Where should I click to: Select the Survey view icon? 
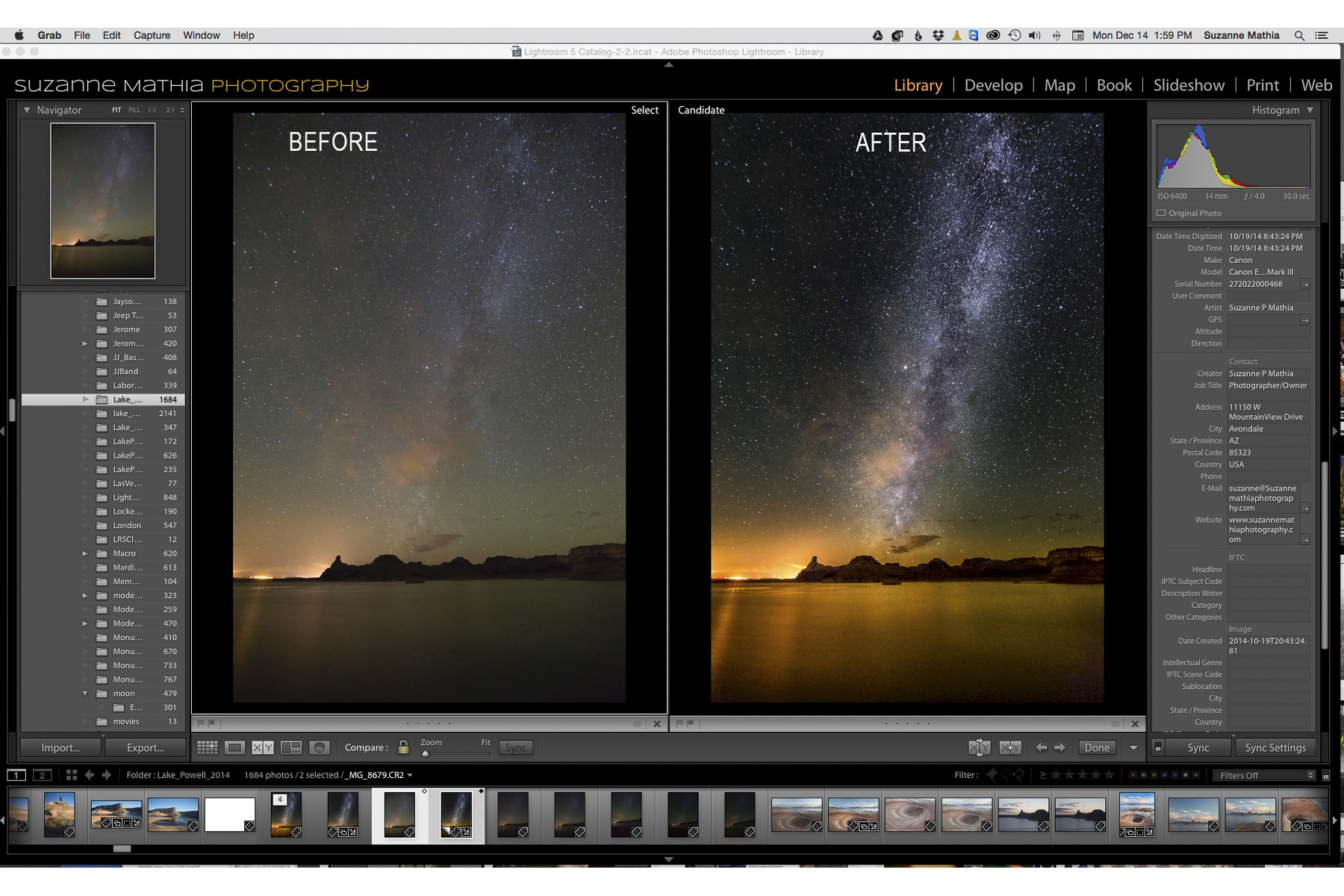(x=291, y=747)
